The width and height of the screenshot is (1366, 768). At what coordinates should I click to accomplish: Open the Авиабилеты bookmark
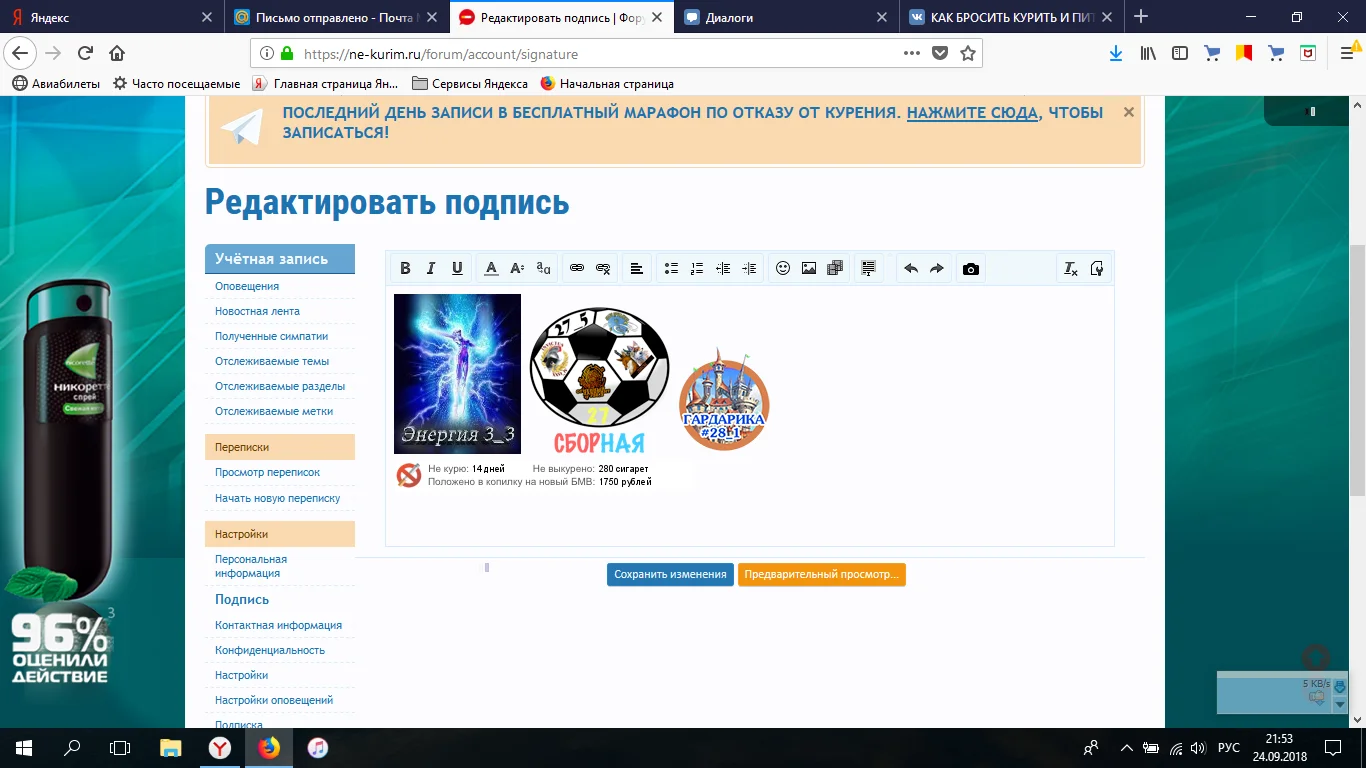(x=56, y=84)
